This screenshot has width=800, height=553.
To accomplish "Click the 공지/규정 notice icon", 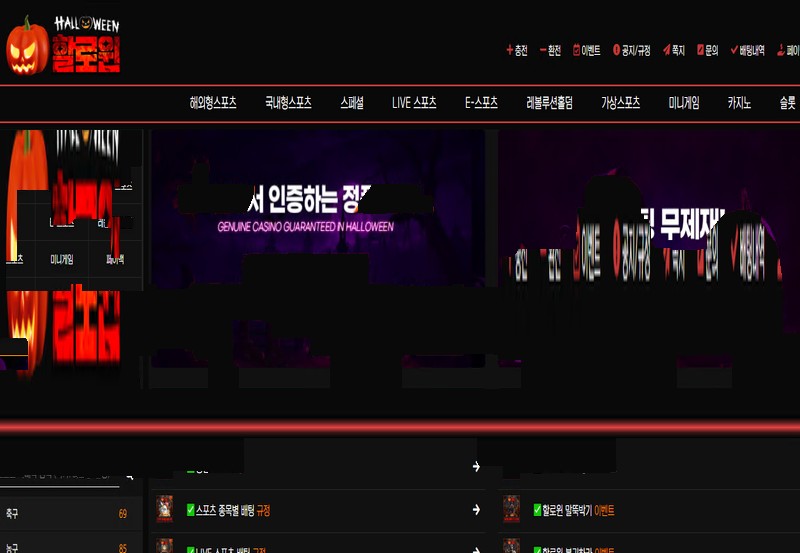I will click(616, 50).
